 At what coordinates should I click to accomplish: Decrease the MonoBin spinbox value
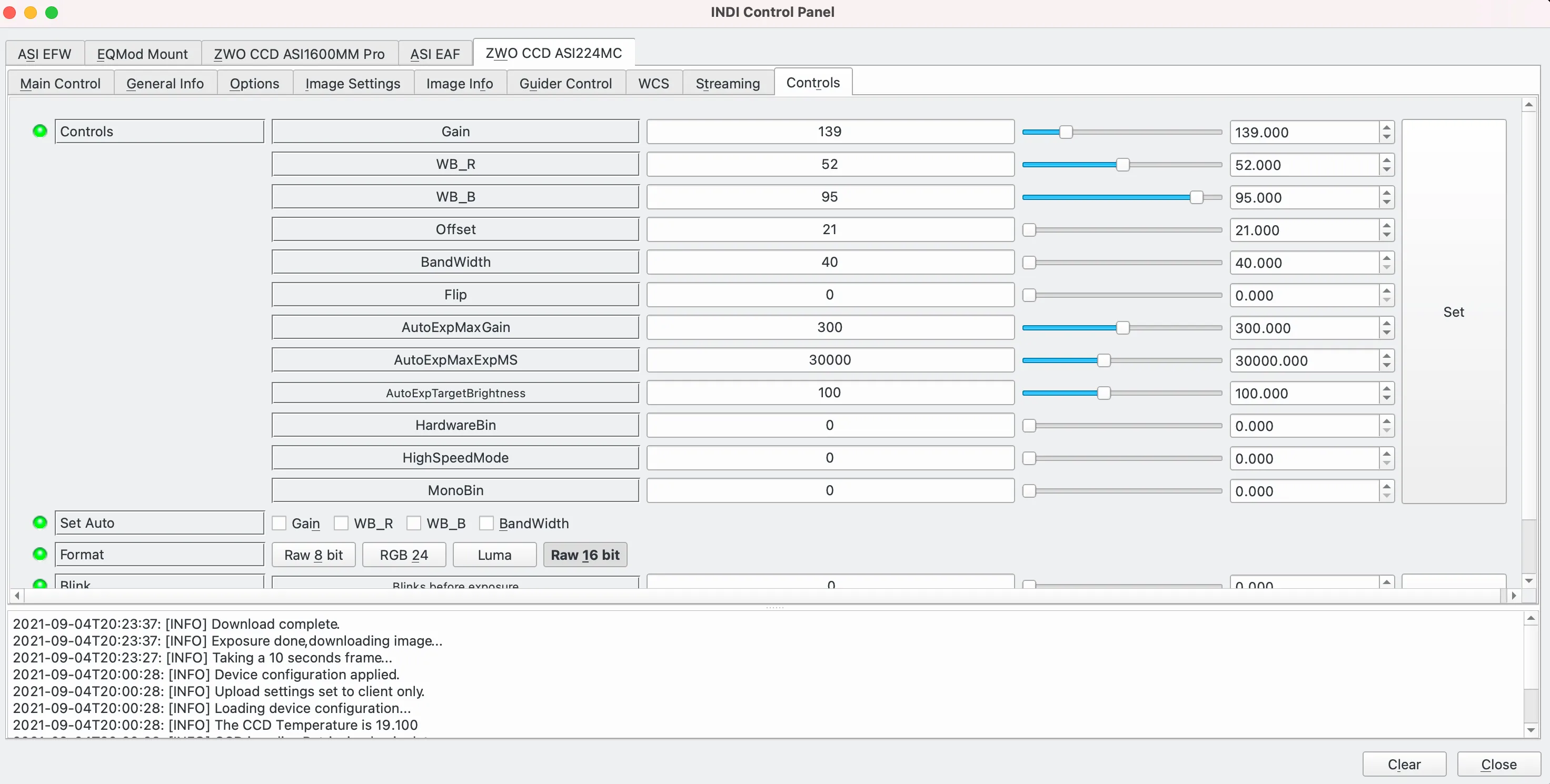[1386, 496]
